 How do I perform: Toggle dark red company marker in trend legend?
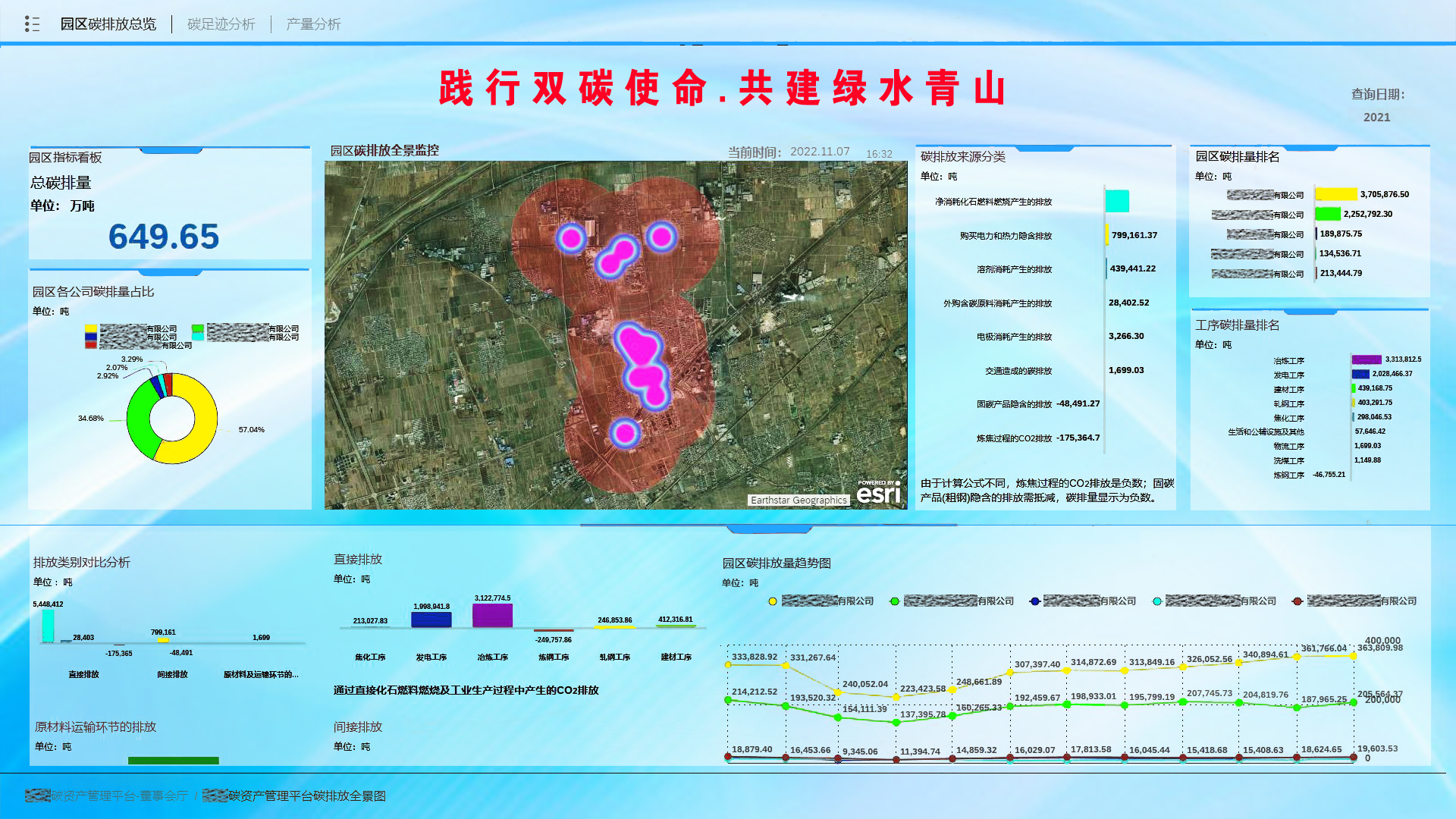click(1298, 601)
